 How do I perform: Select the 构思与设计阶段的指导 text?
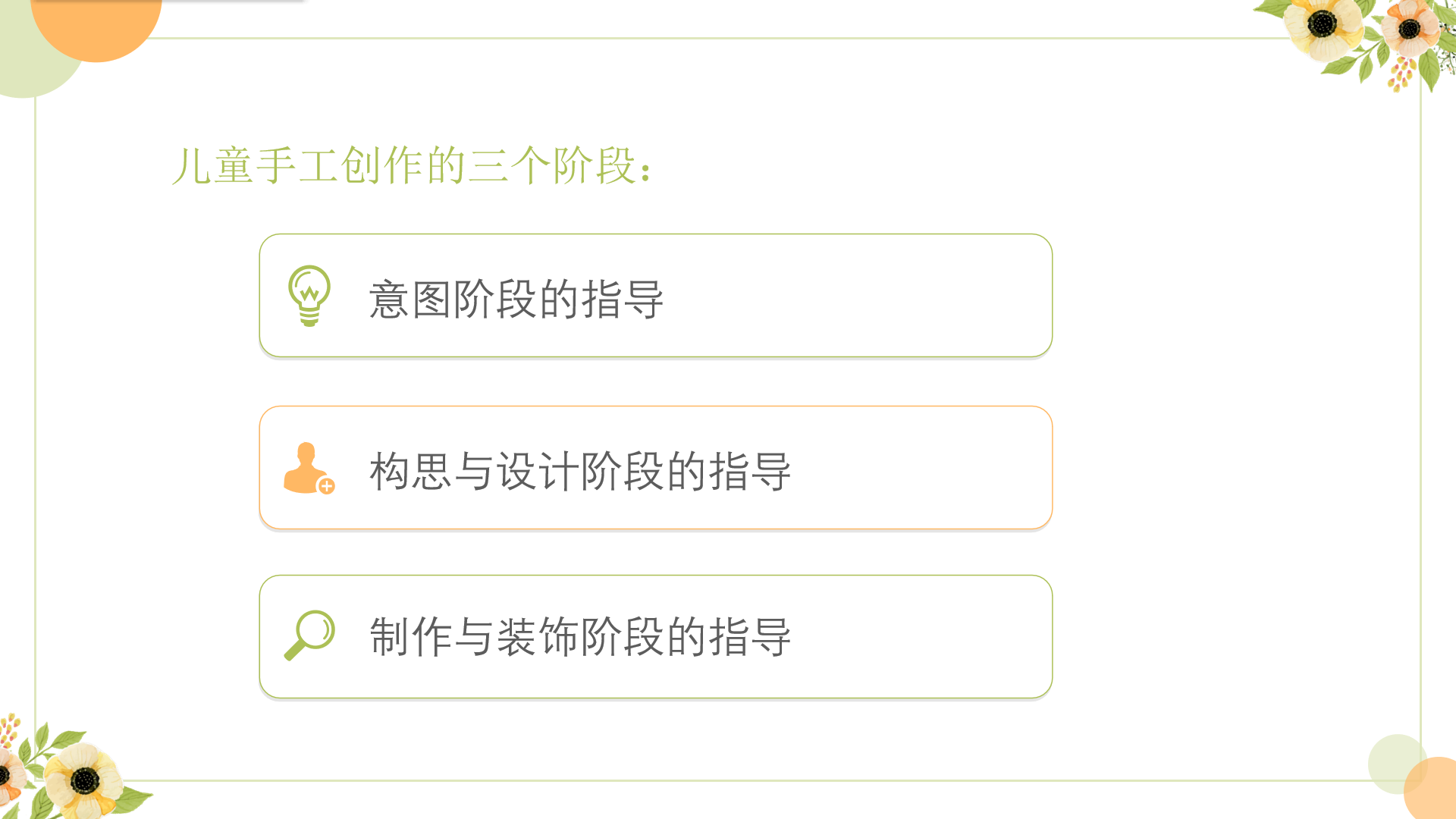[x=580, y=471]
